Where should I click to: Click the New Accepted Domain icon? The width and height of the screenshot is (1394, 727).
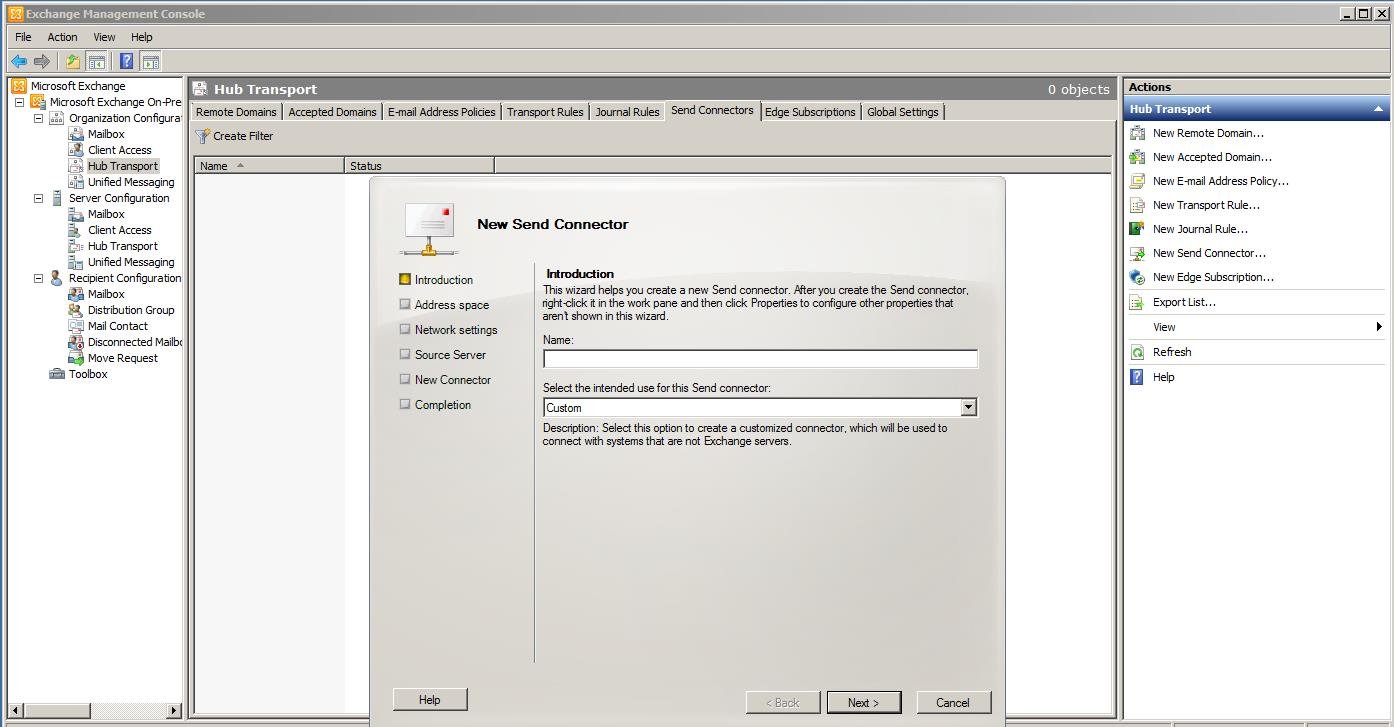click(1137, 157)
